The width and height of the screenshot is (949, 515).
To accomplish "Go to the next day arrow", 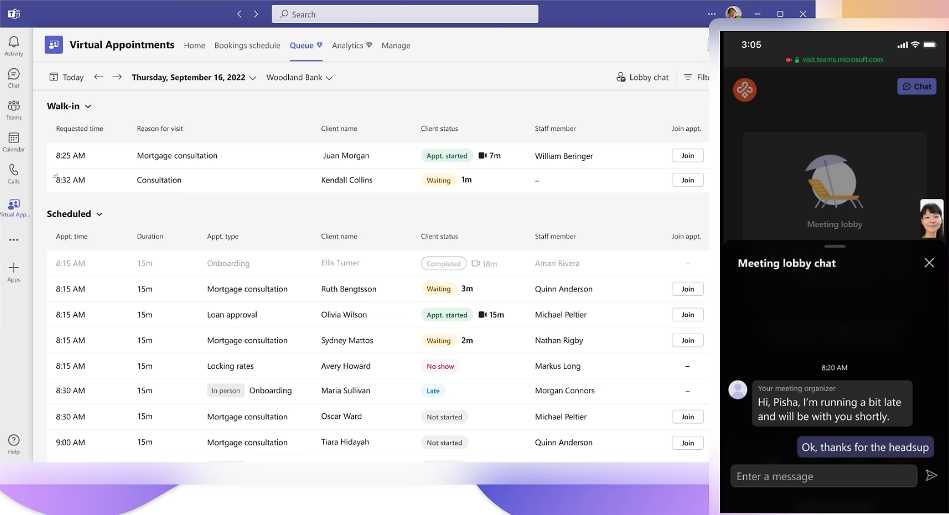I will click(x=117, y=77).
